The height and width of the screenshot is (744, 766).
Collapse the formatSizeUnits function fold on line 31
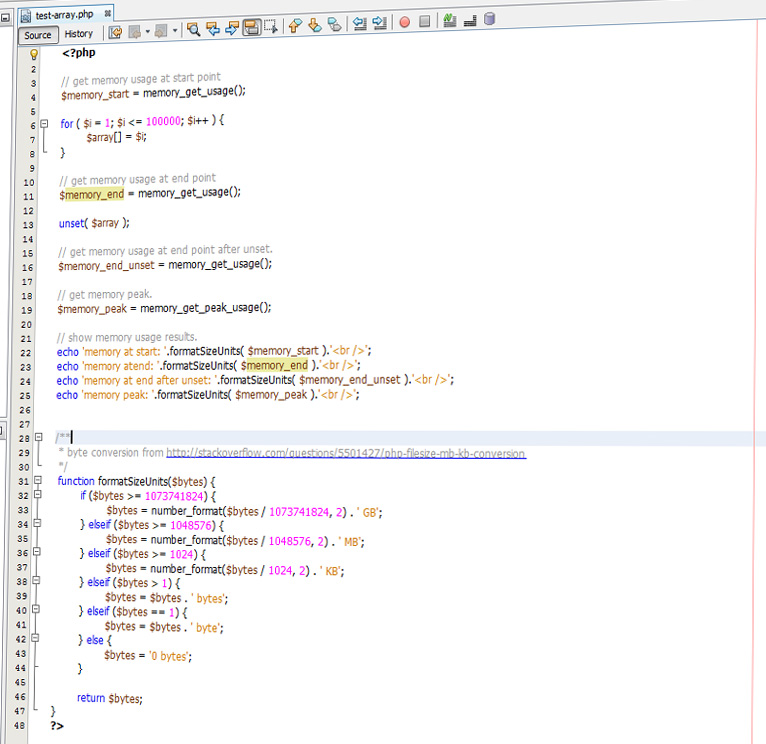coord(37,482)
